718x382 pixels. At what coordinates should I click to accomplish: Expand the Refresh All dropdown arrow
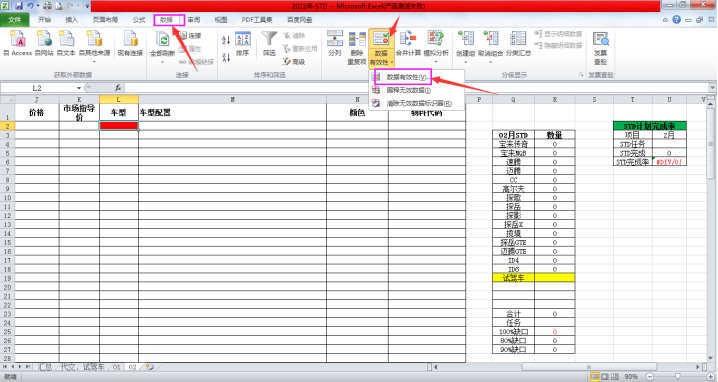click(162, 62)
